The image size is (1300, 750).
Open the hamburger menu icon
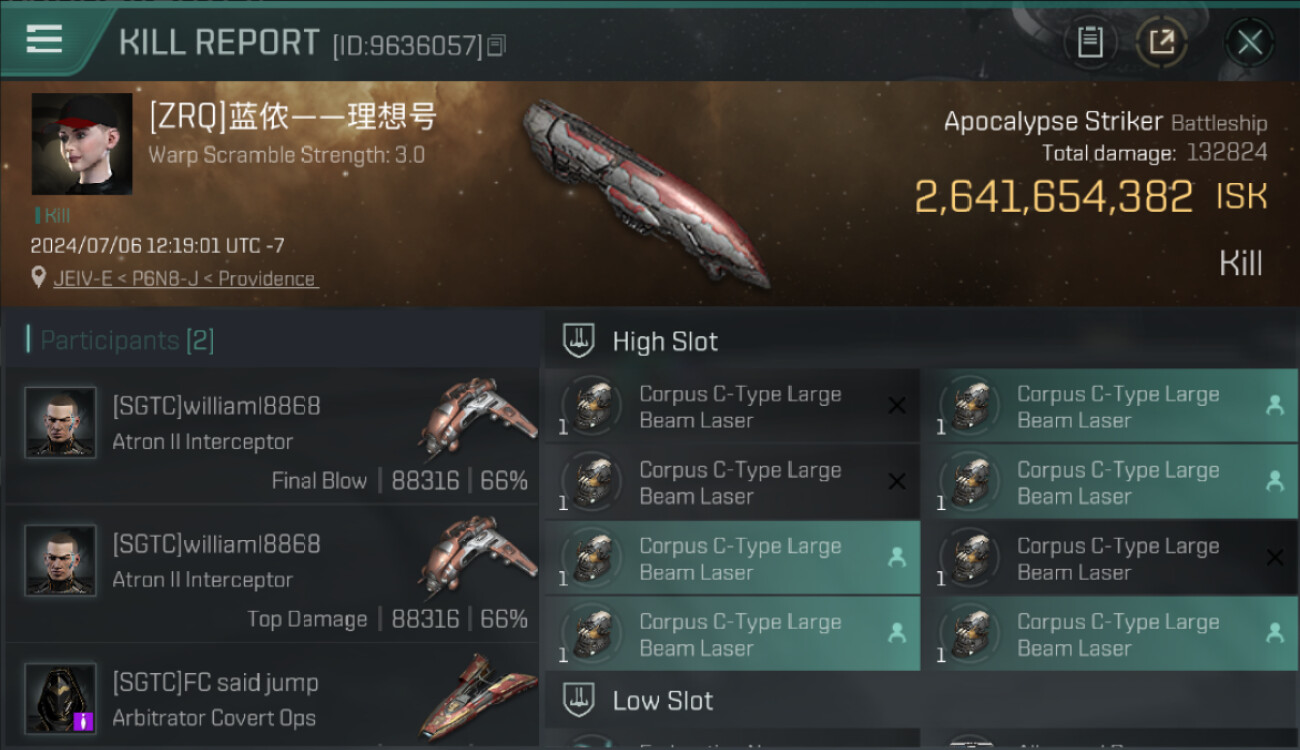44,40
